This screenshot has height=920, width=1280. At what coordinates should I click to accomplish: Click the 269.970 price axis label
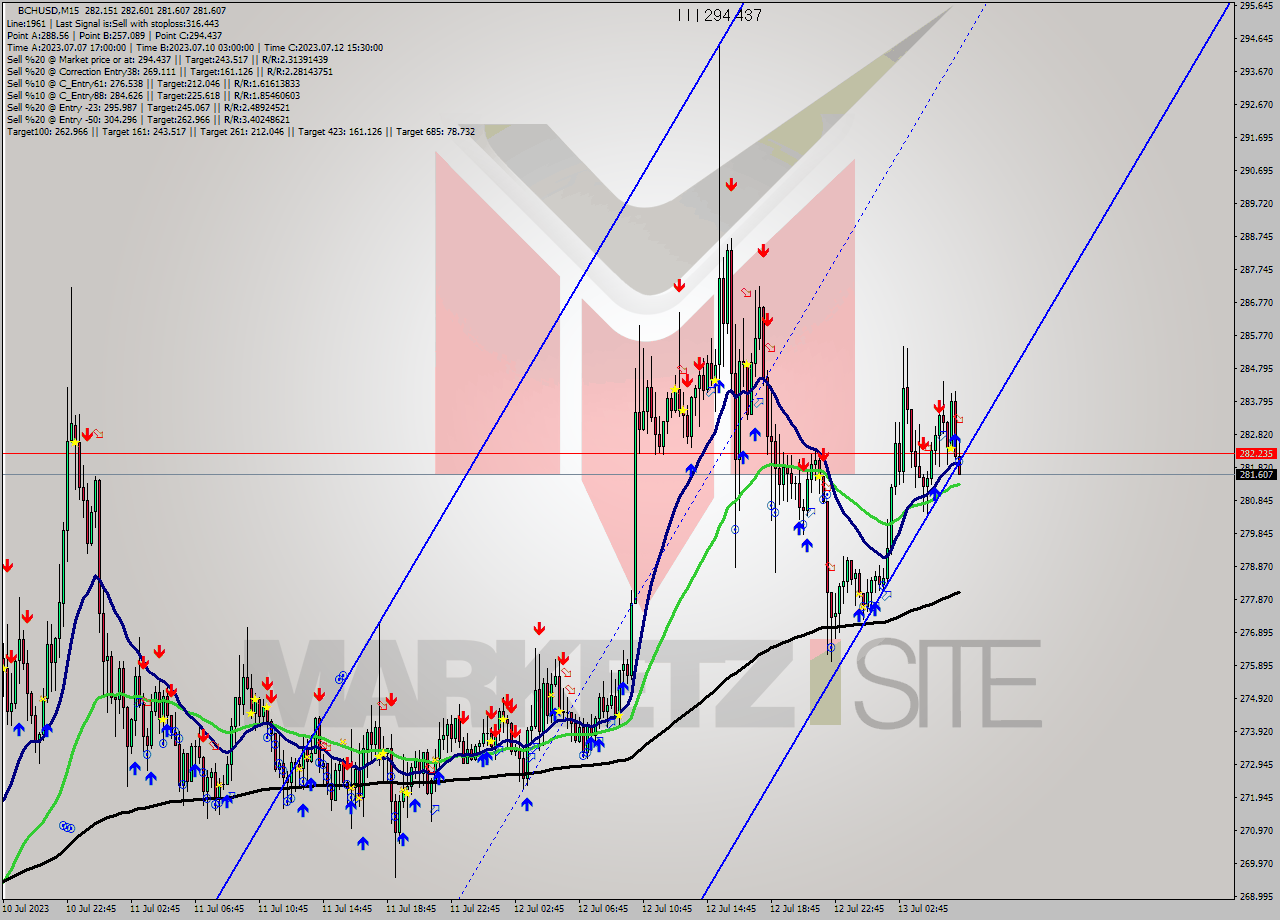(1257, 864)
